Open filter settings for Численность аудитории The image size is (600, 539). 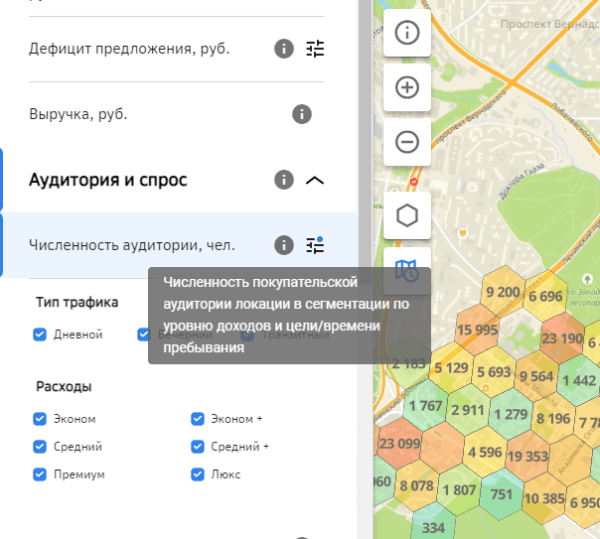315,245
